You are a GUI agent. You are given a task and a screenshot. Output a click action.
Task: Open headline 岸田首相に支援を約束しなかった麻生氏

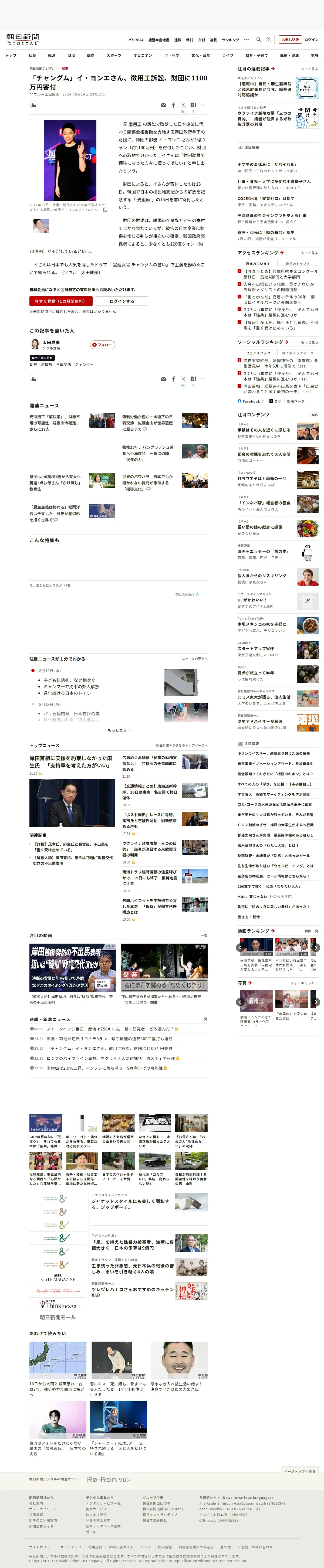pyautogui.click(x=71, y=761)
